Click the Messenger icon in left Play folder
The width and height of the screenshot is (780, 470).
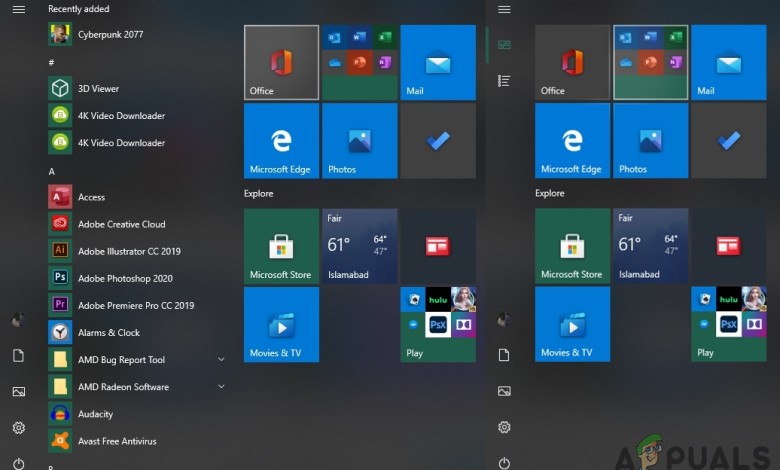click(413, 325)
